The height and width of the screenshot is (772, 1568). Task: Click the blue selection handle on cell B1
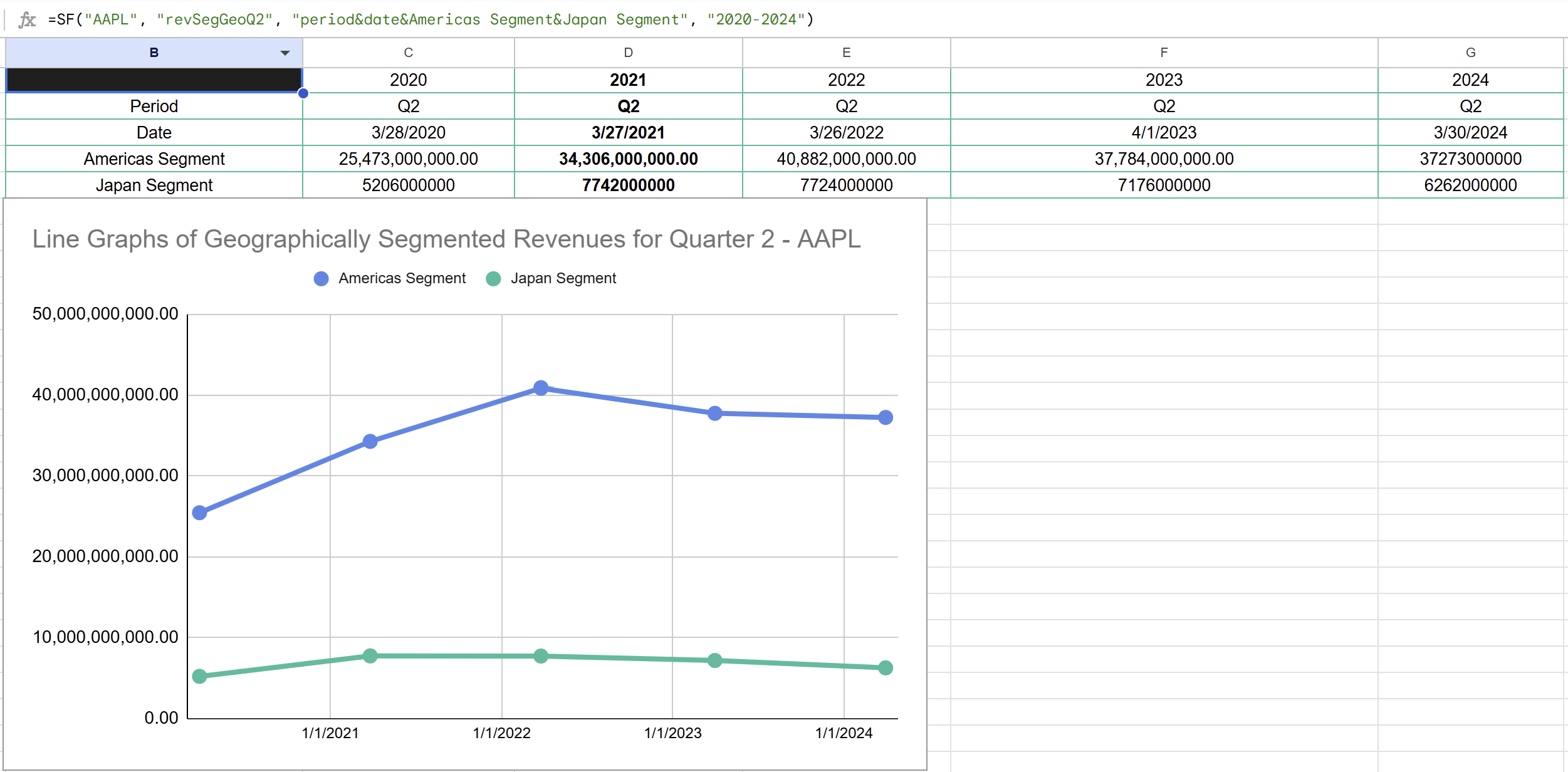303,93
